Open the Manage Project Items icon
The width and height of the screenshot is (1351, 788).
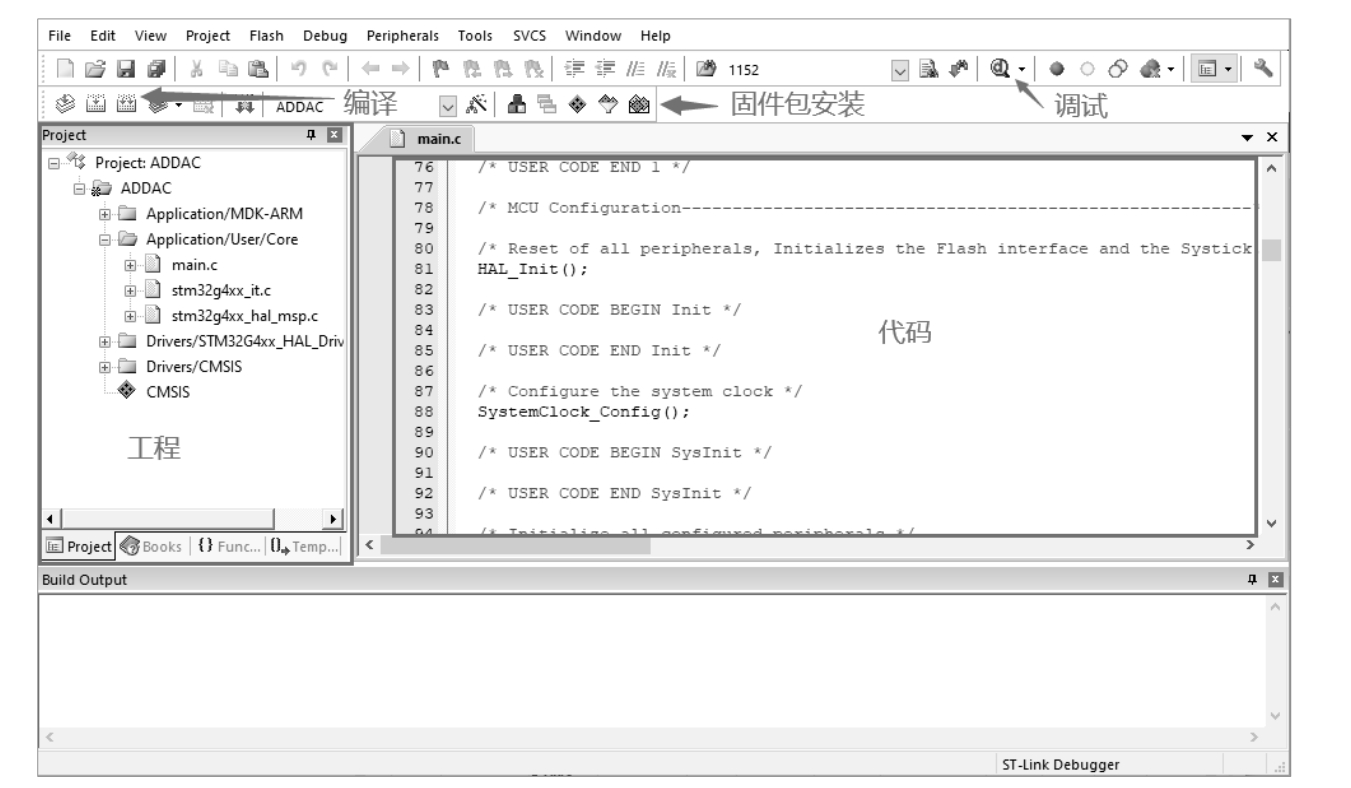pyautogui.click(x=516, y=104)
